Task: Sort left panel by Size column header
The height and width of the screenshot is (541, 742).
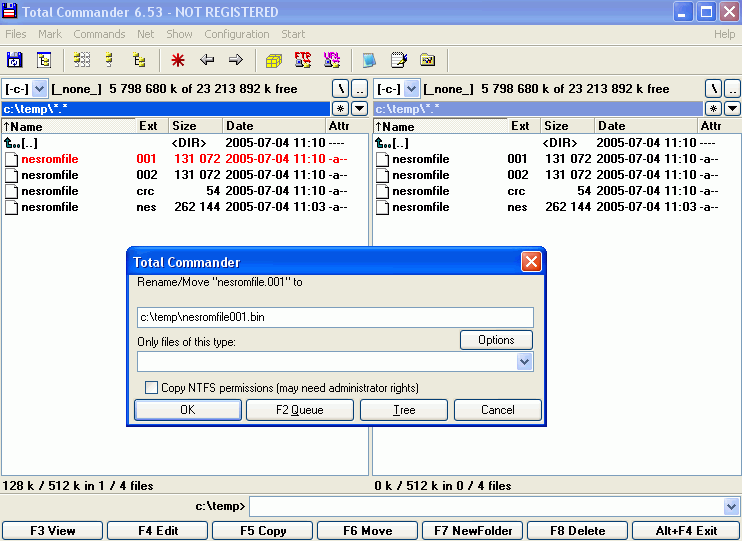Action: point(195,126)
